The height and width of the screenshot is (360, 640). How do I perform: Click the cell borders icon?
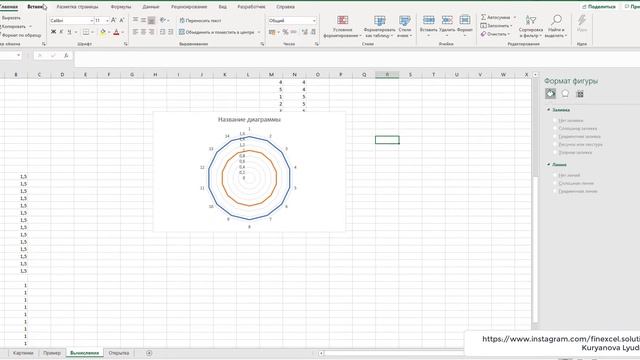click(x=85, y=32)
